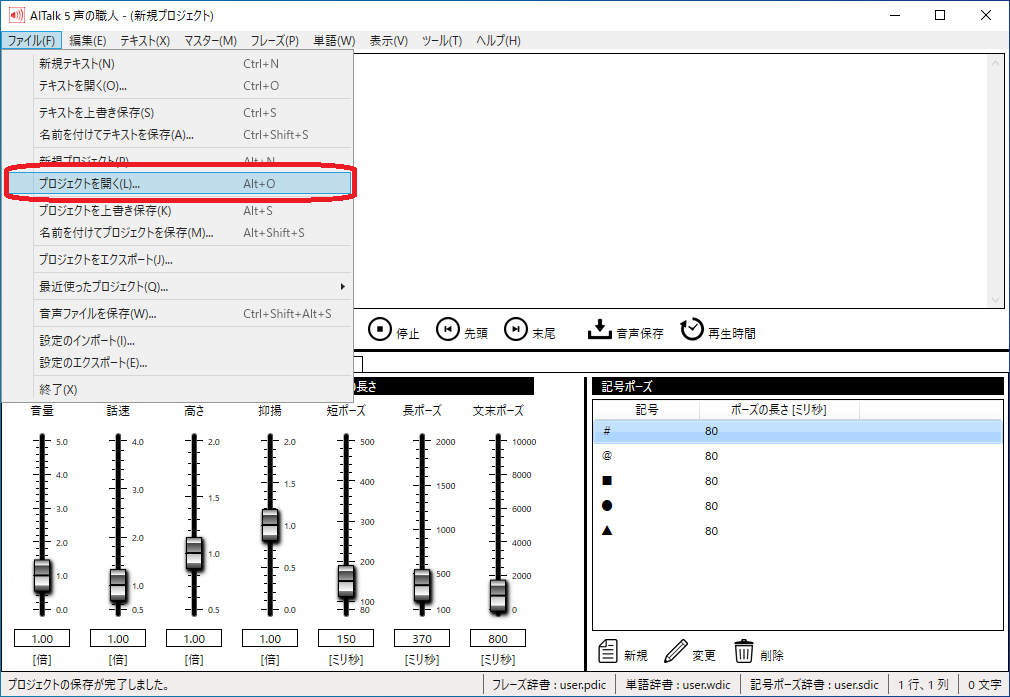Click 単語辞書 : user.wdic in status bar
This screenshot has width=1010, height=697.
[678, 685]
